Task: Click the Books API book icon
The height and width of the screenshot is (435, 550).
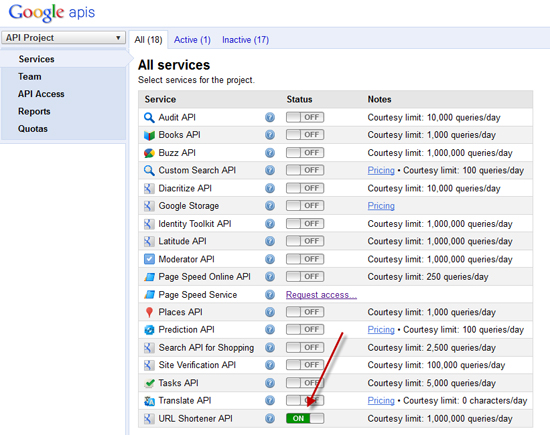Action: click(x=149, y=135)
